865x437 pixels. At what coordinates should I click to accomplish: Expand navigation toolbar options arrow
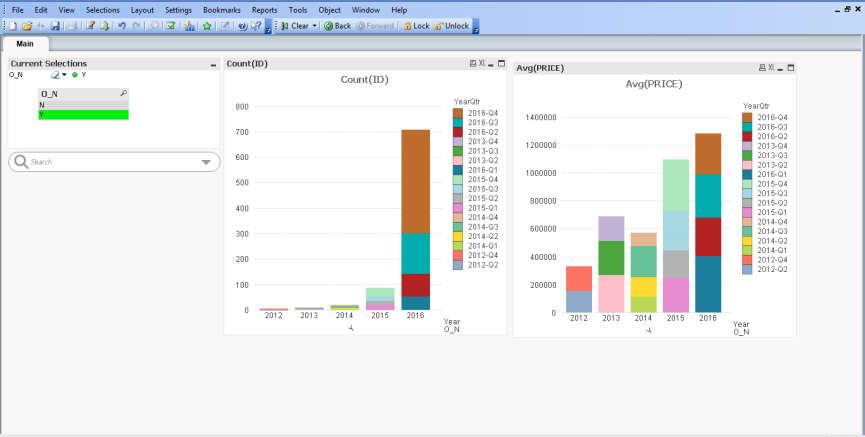click(x=476, y=27)
